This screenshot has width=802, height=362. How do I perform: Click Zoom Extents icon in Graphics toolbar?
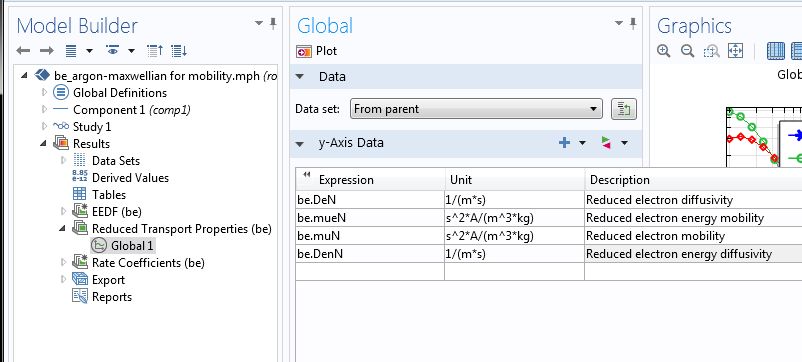[736, 51]
